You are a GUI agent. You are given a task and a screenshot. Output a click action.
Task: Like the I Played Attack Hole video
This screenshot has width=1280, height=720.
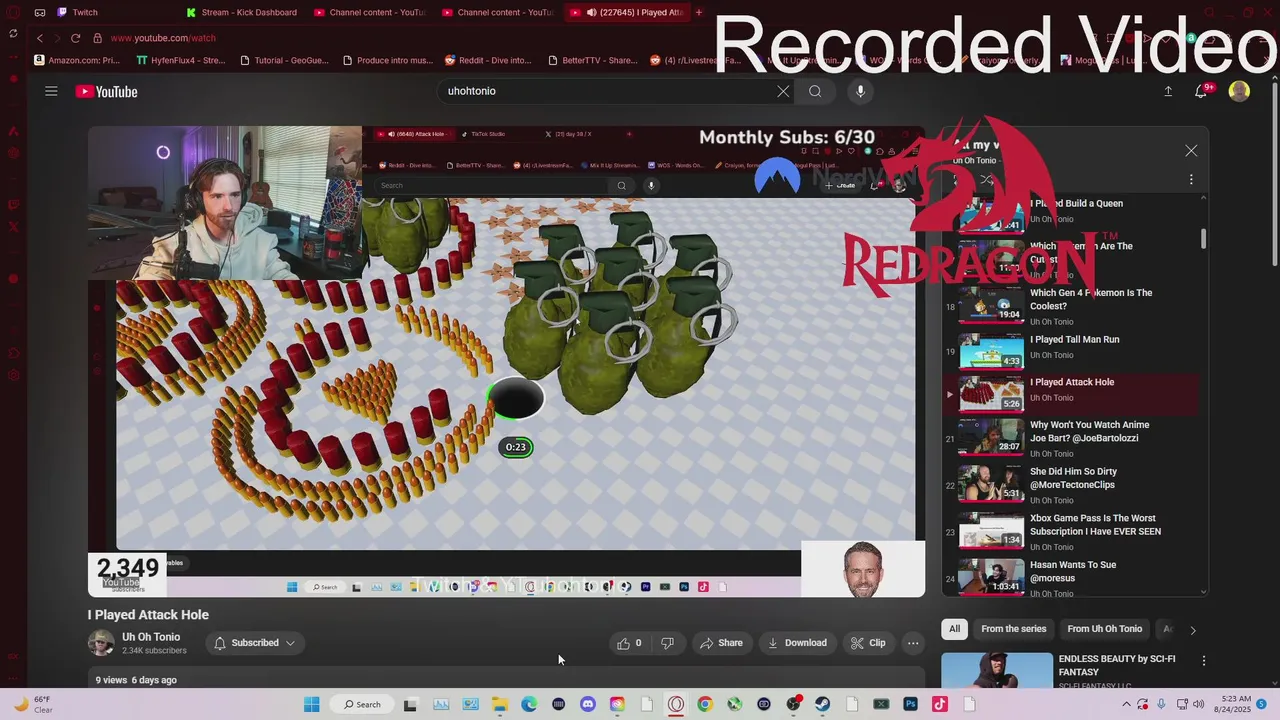[629, 643]
